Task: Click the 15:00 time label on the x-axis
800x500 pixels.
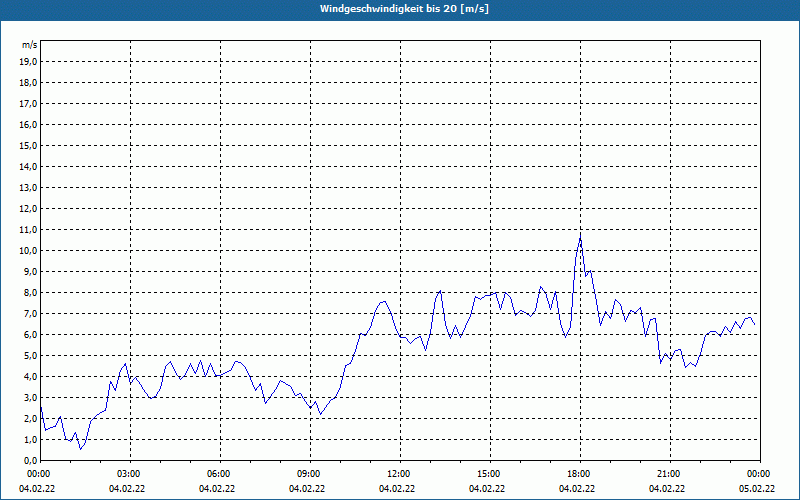Action: (x=490, y=474)
